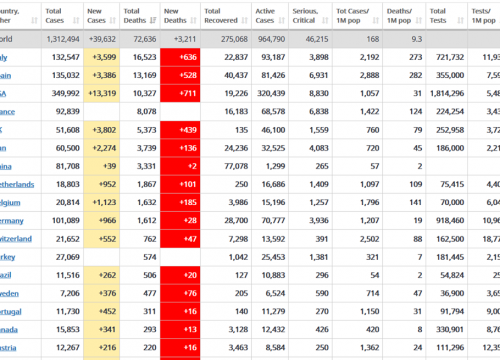Screen dimensions: 500x360
Task: Open the Switzerland country link
Action: (16, 239)
